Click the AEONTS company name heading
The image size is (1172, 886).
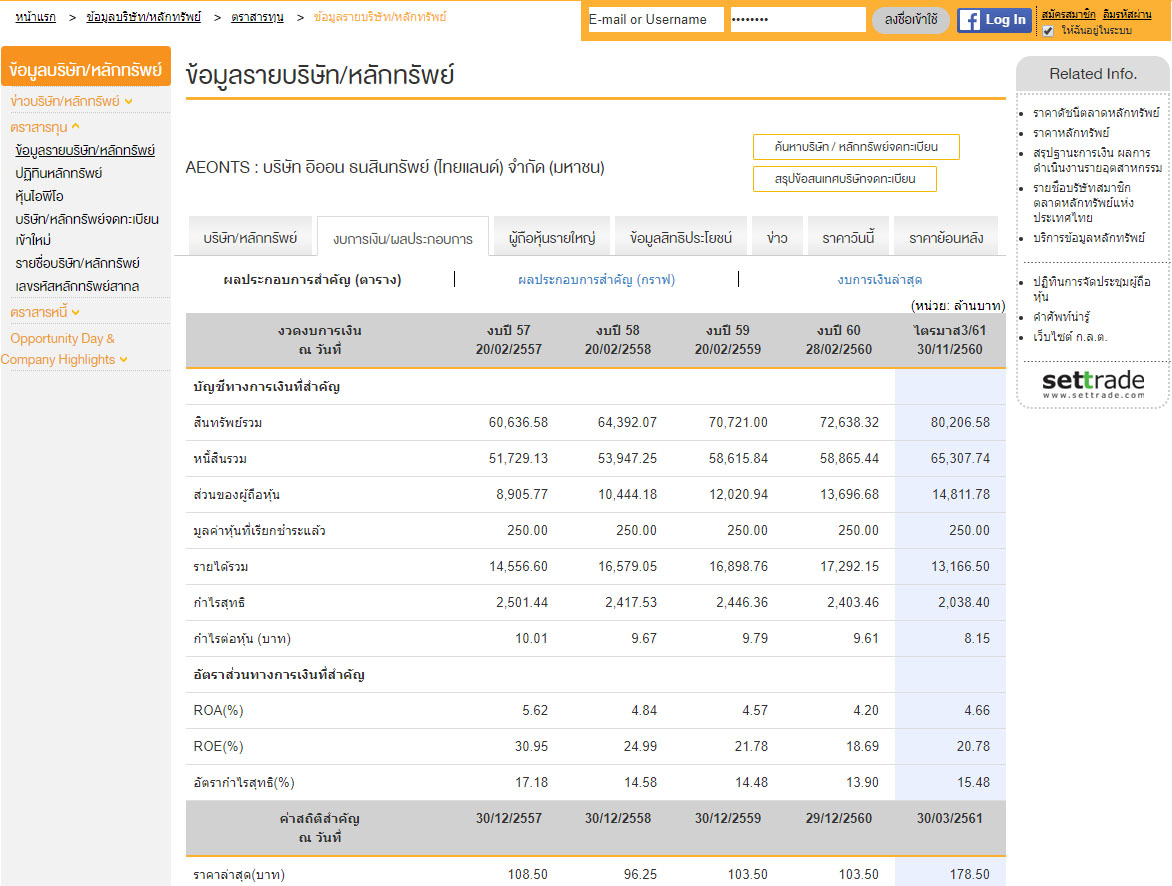click(x=395, y=167)
